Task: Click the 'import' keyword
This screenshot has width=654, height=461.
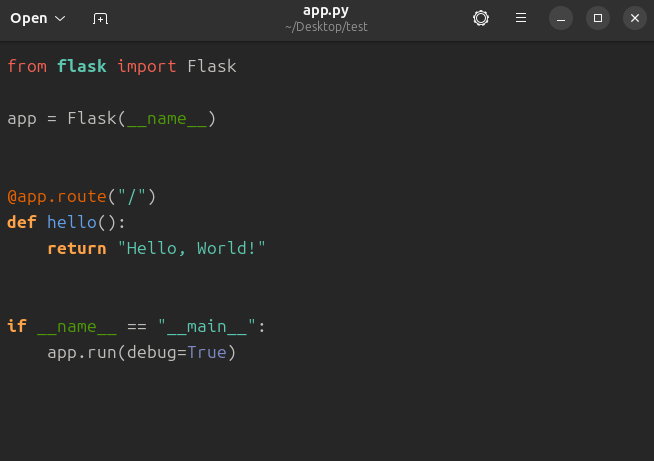Action: 147,66
